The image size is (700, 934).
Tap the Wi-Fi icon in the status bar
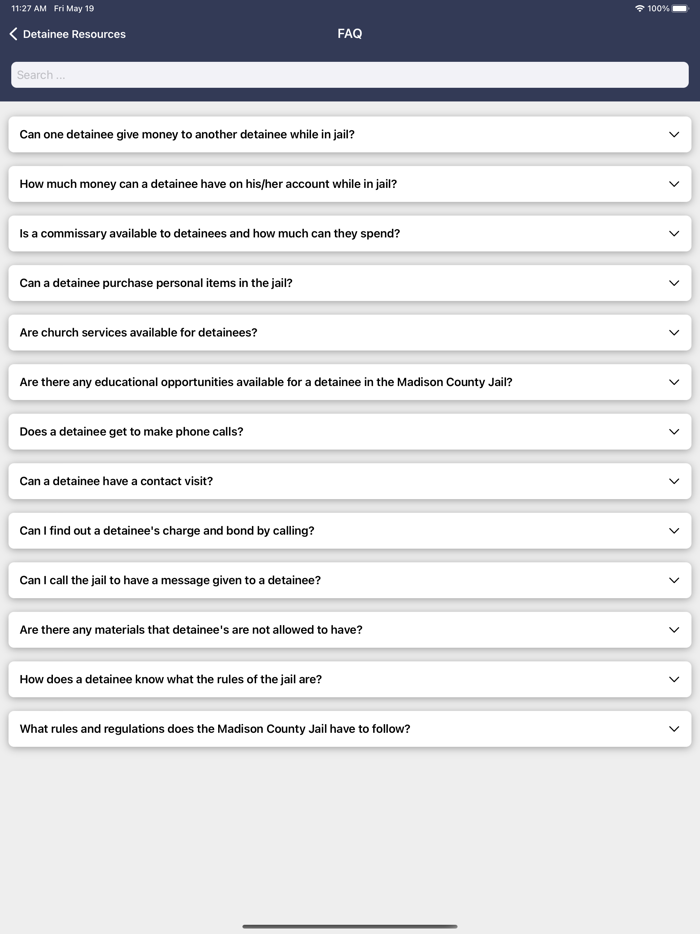point(640,9)
